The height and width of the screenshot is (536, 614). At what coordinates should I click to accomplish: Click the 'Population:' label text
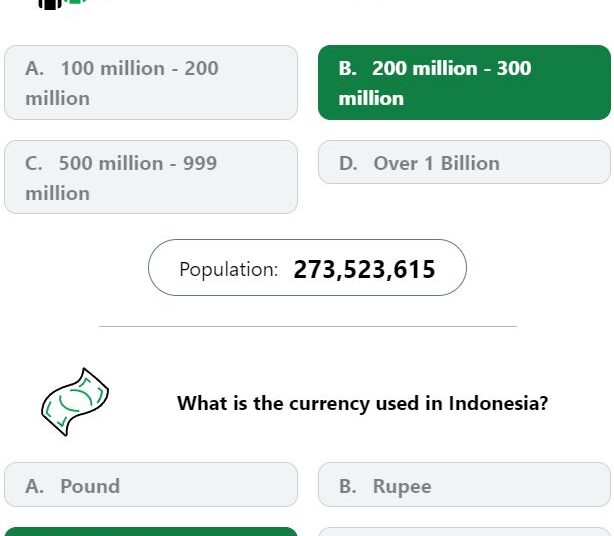(229, 270)
